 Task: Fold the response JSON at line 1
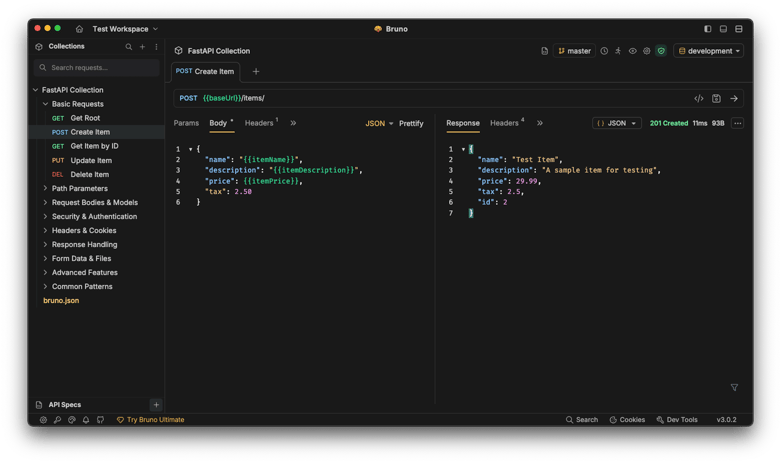click(x=463, y=149)
